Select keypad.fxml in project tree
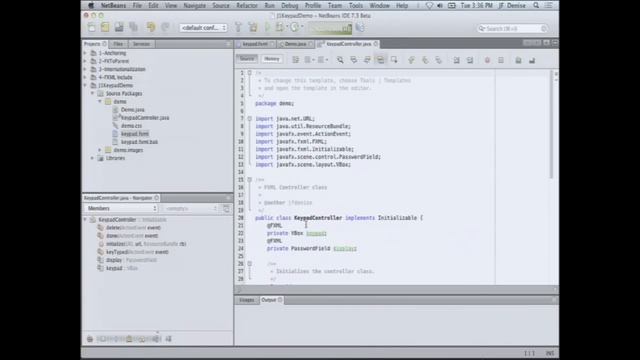The width and height of the screenshot is (640, 360). [x=135, y=134]
